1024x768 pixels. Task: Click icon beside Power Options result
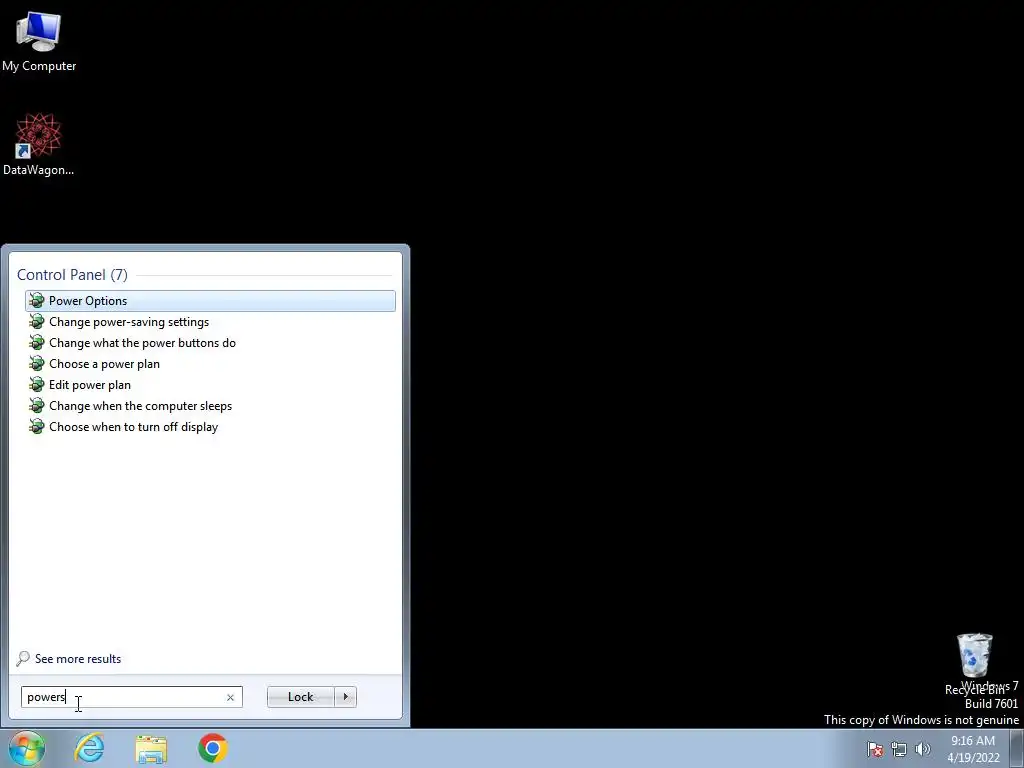click(37, 300)
